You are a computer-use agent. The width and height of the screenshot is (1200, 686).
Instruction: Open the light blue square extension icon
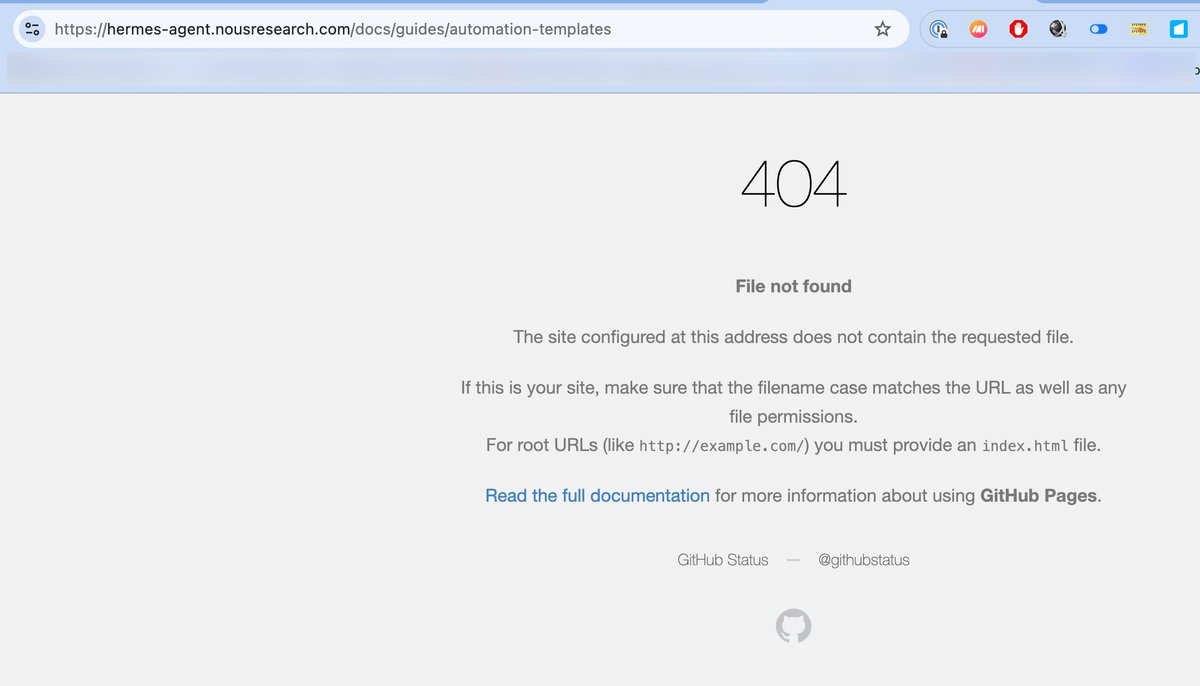(1178, 29)
